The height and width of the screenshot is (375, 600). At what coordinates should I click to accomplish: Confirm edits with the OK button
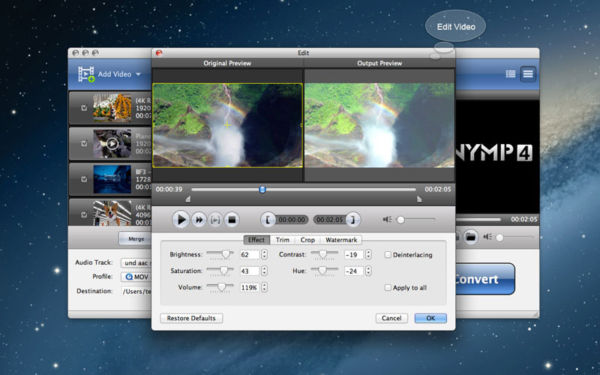click(x=430, y=318)
